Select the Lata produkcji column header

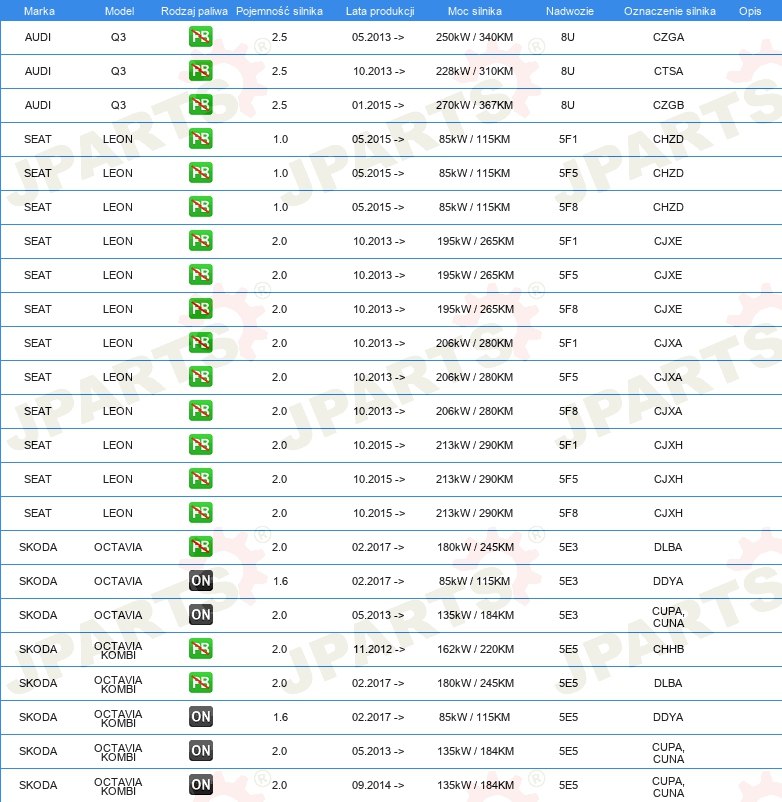378,10
